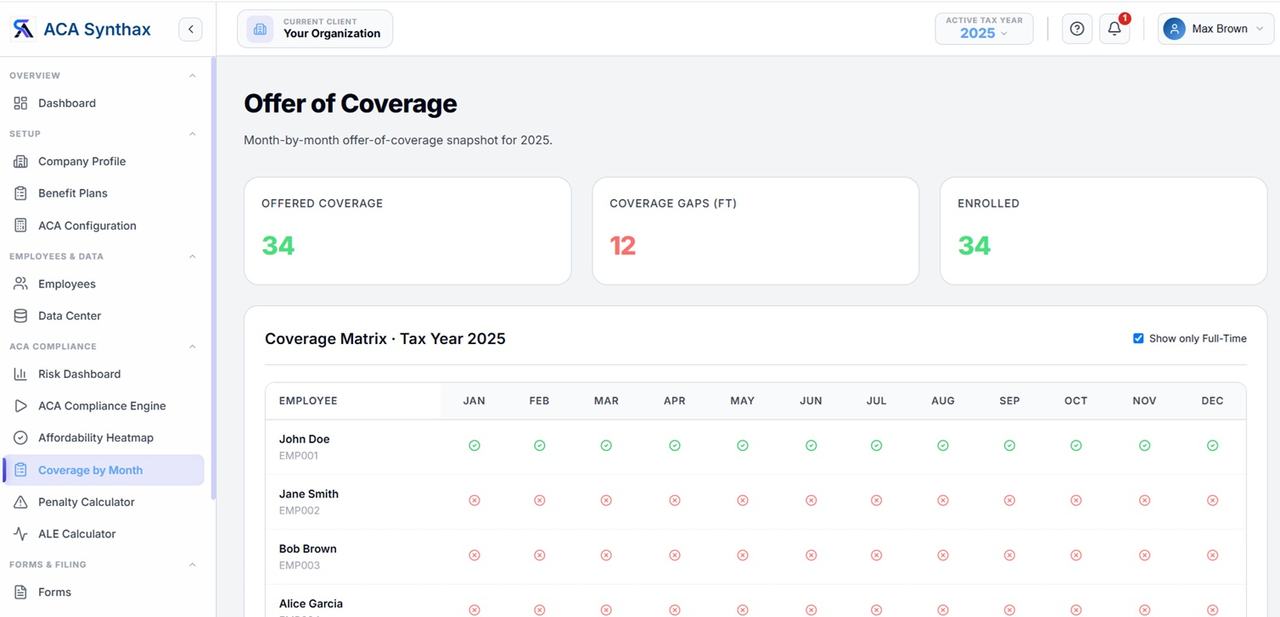Click the Enrolled 34 card

pyautogui.click(x=1104, y=231)
